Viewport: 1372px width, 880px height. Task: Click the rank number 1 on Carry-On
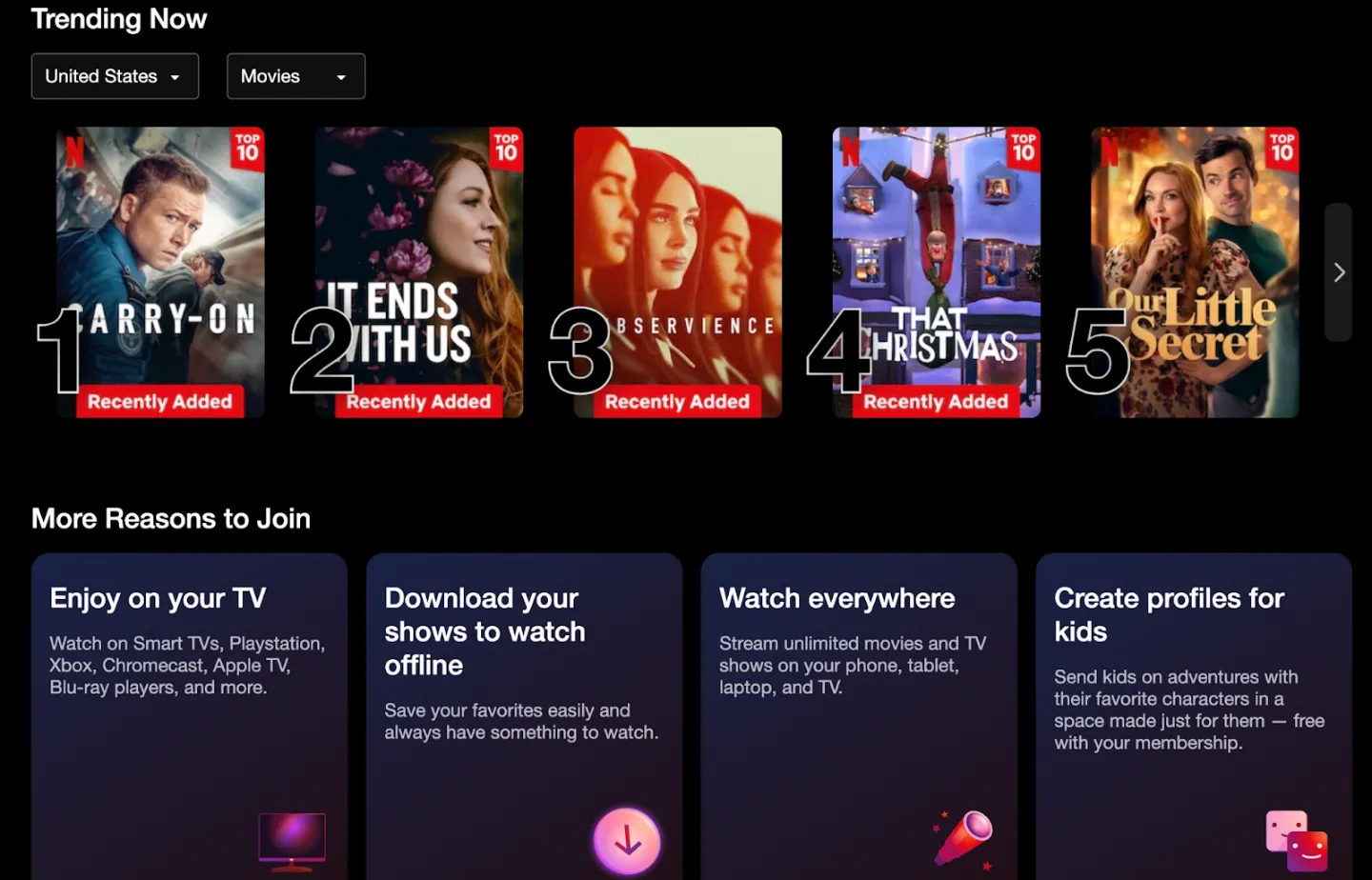click(60, 350)
